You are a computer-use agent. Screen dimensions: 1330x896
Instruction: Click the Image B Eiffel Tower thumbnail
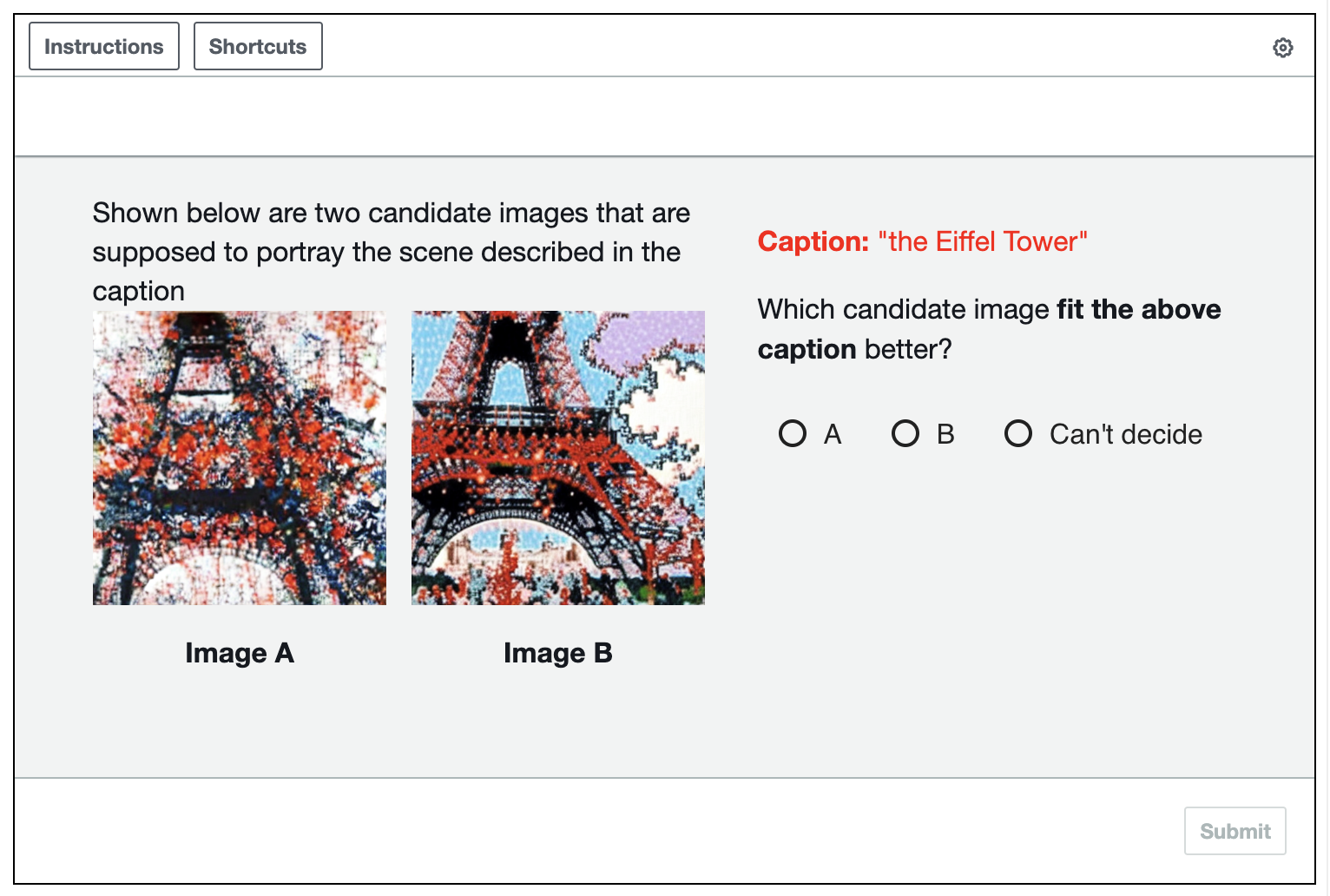point(558,458)
